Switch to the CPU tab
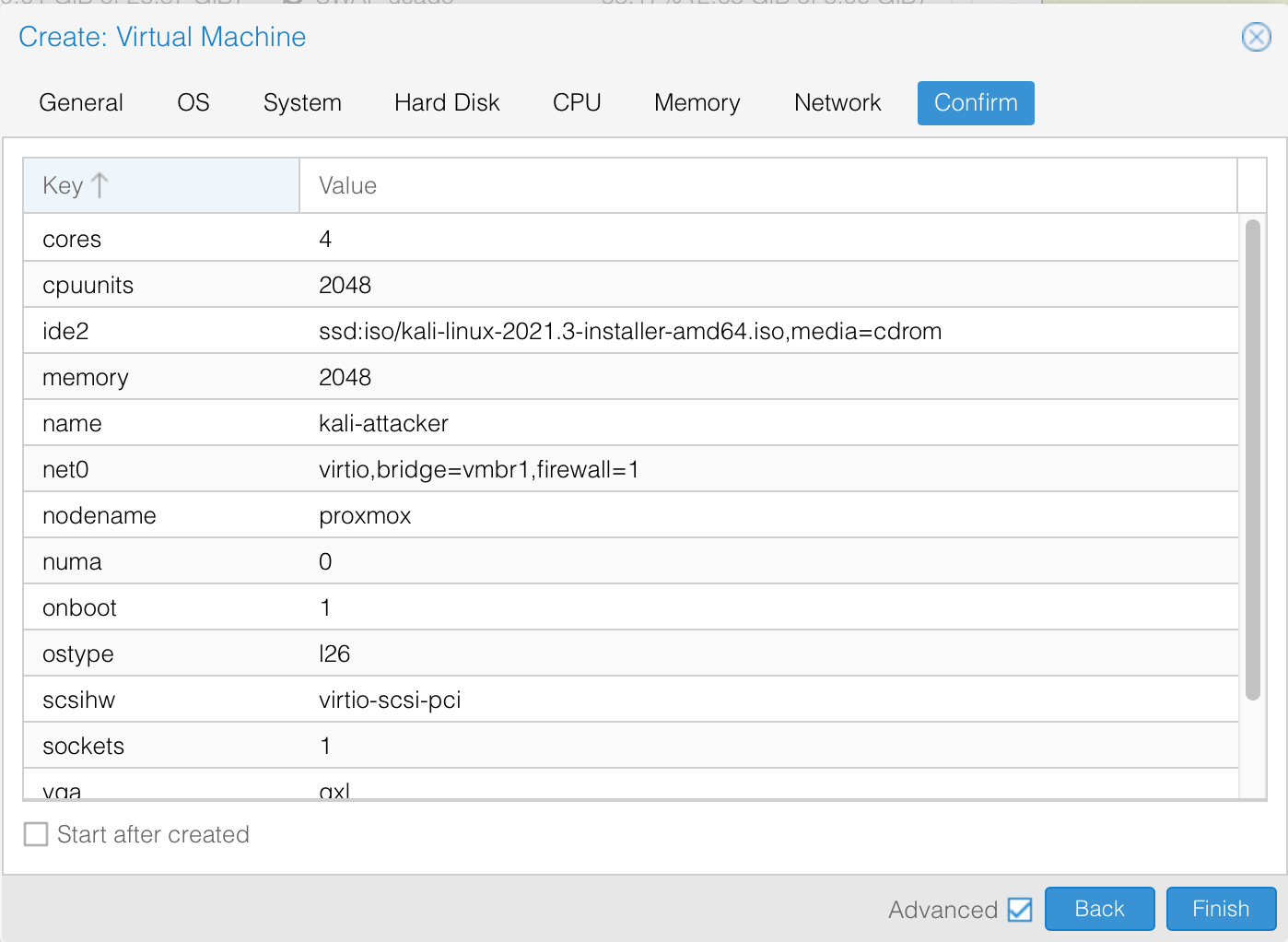Image resolution: width=1288 pixels, height=942 pixels. tap(577, 102)
